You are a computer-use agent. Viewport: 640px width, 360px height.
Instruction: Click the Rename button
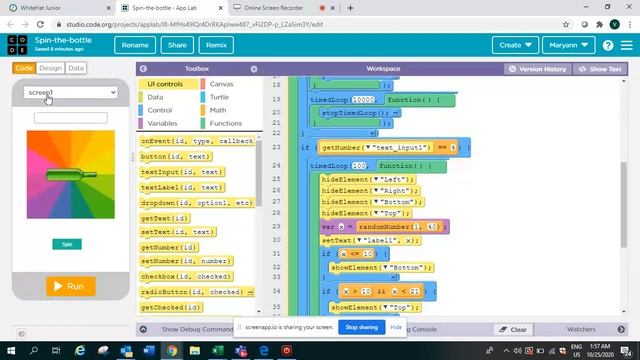pos(135,45)
